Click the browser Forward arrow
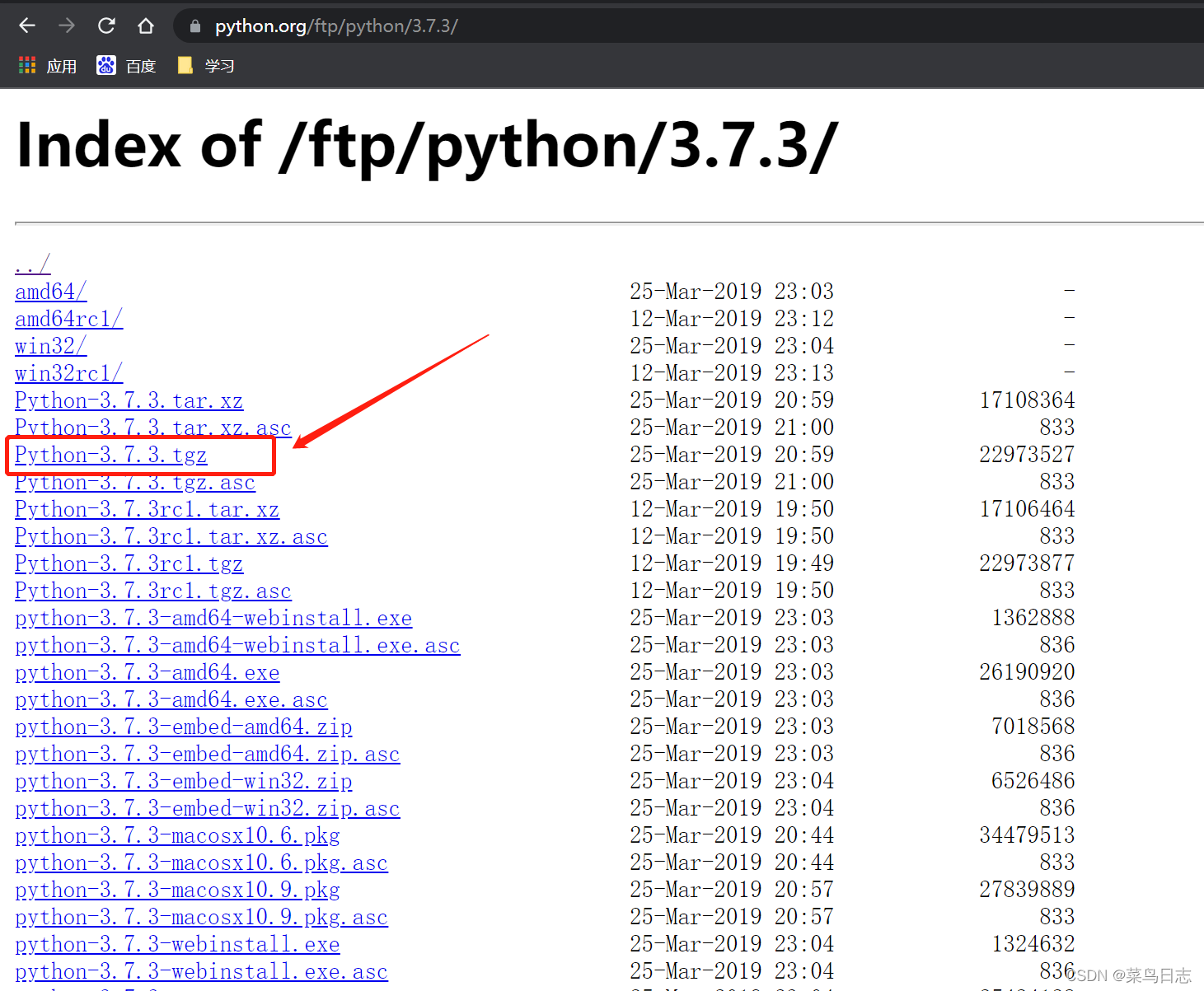This screenshot has width=1204, height=991. 67,26
